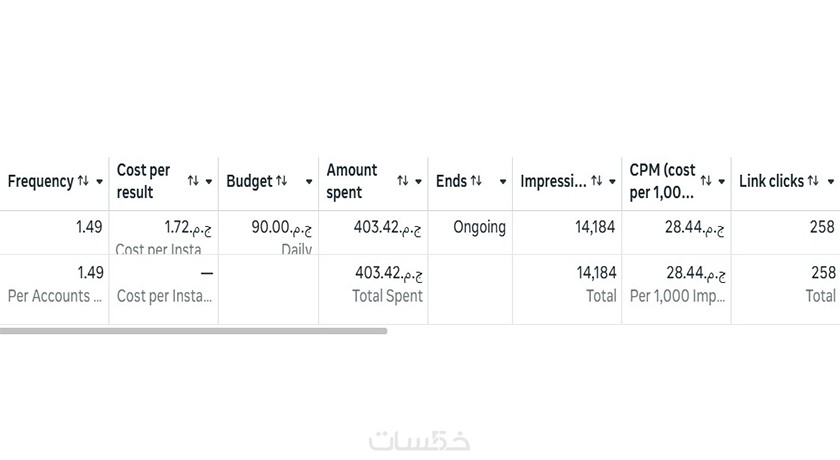Expand Amount spent column options dropdown
The height and width of the screenshot is (460, 840).
pyautogui.click(x=418, y=182)
